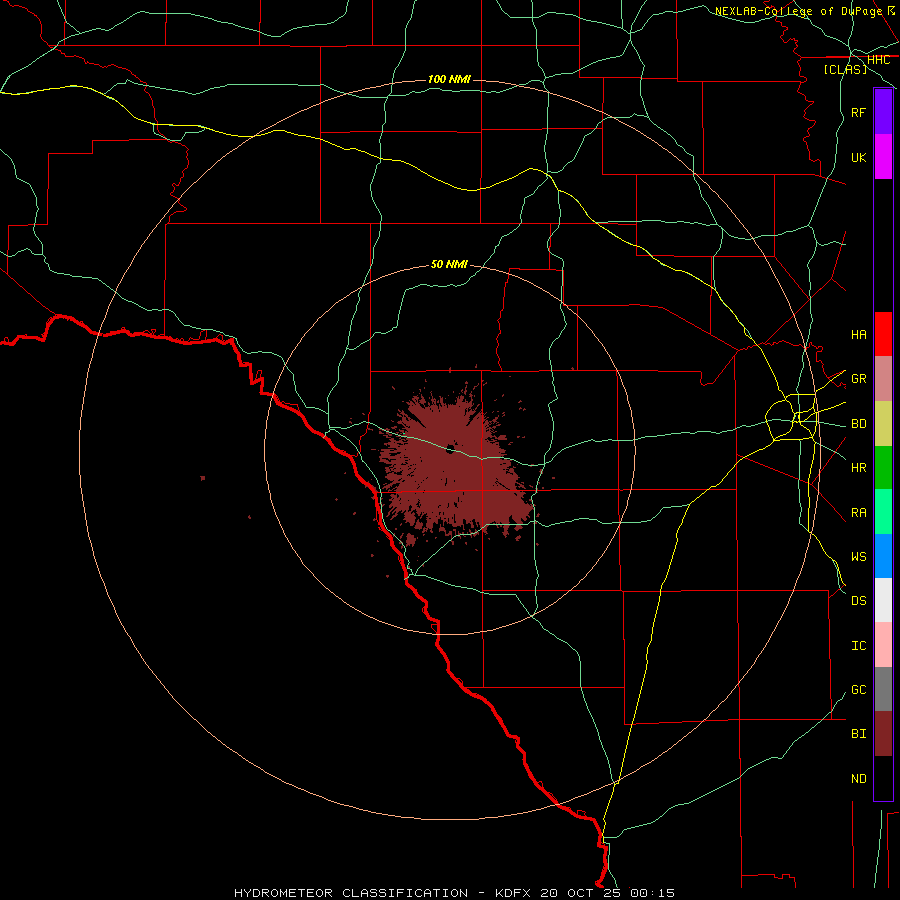Click the 'RA' legend label
Screen dimensions: 900x900
(x=858, y=513)
